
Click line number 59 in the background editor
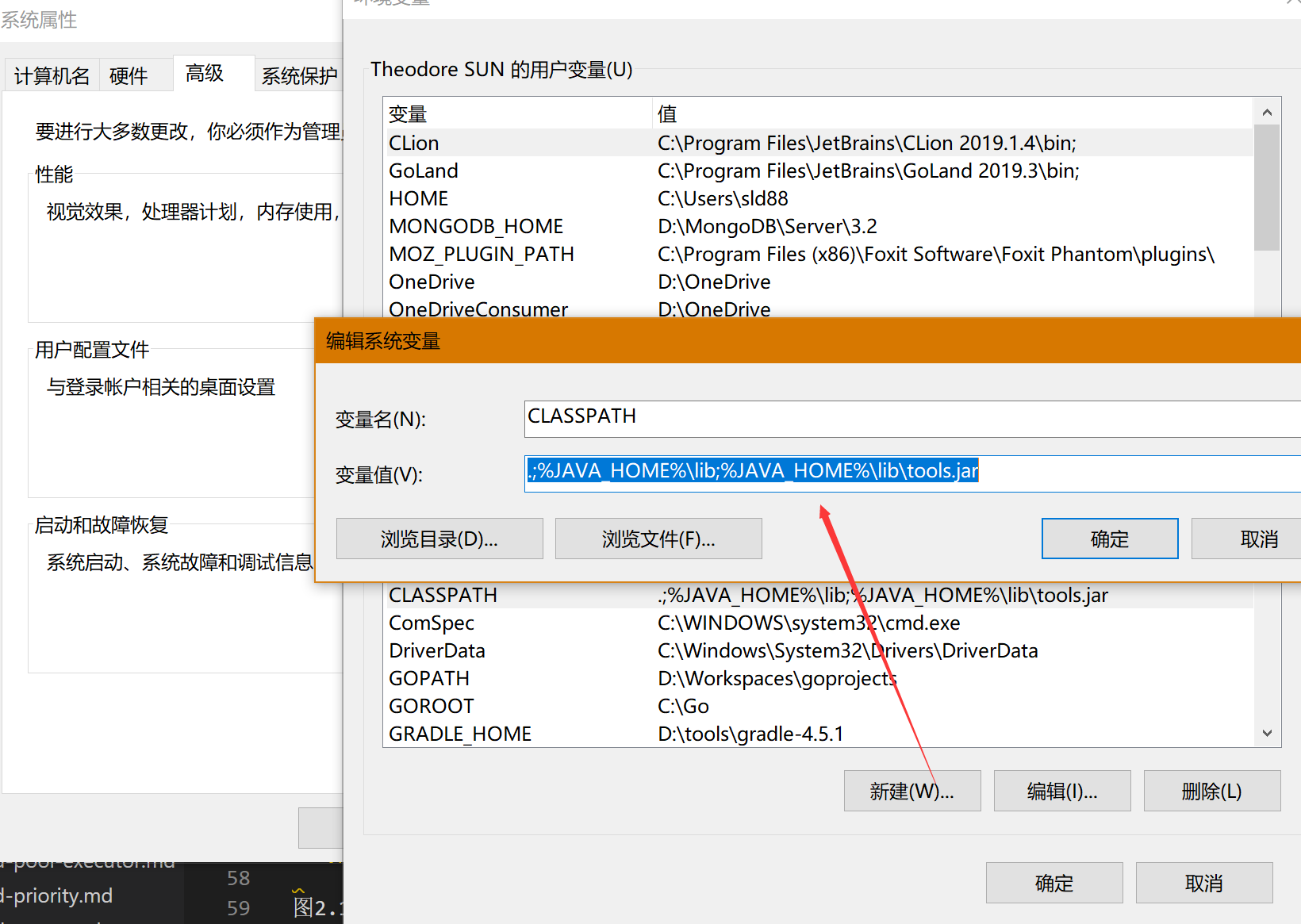238,908
